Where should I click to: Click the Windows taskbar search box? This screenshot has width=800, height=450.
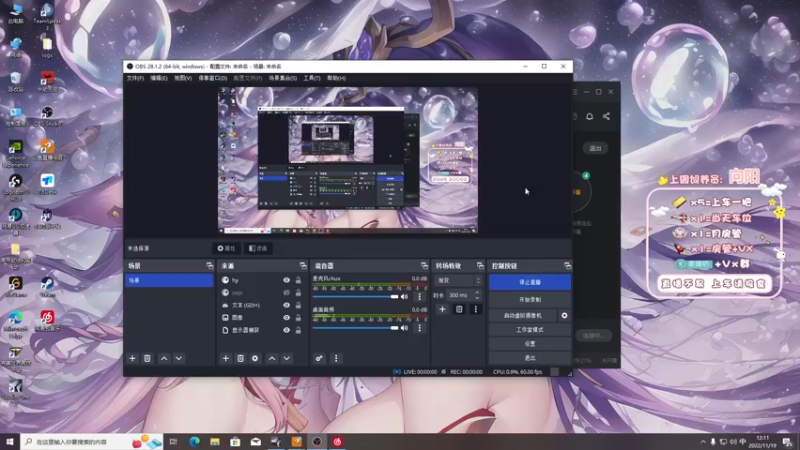(92, 442)
